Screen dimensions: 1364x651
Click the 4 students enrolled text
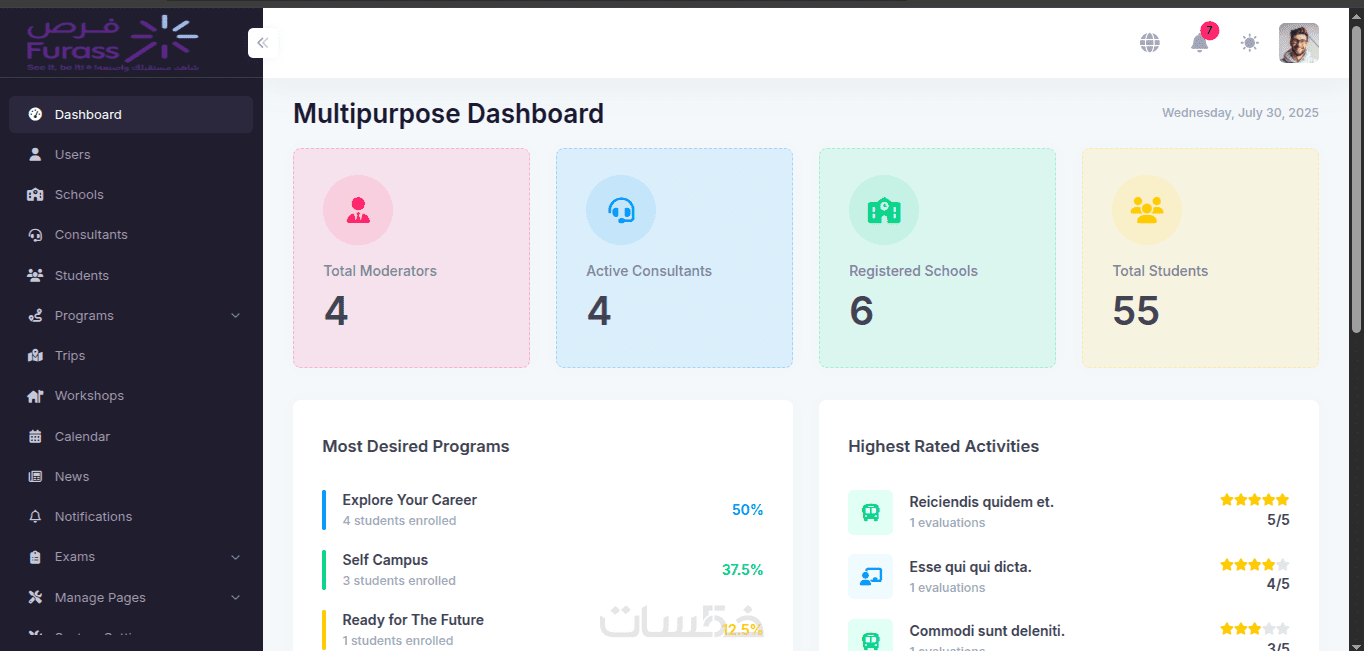399,521
